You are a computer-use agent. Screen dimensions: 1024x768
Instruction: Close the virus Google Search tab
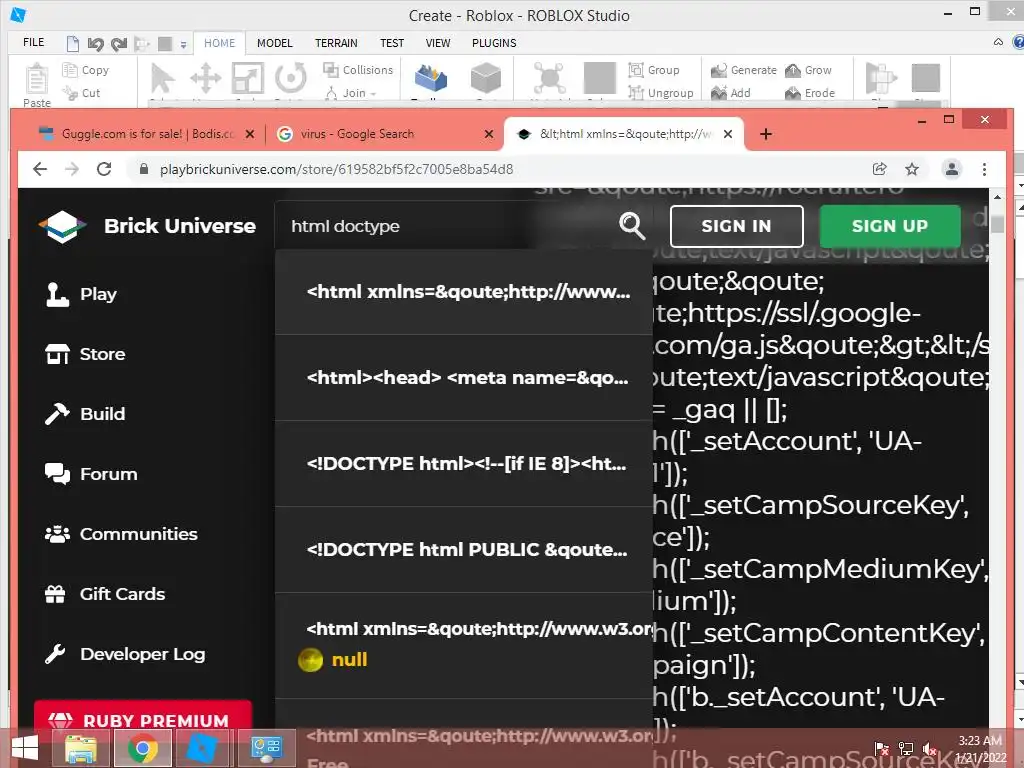488,134
